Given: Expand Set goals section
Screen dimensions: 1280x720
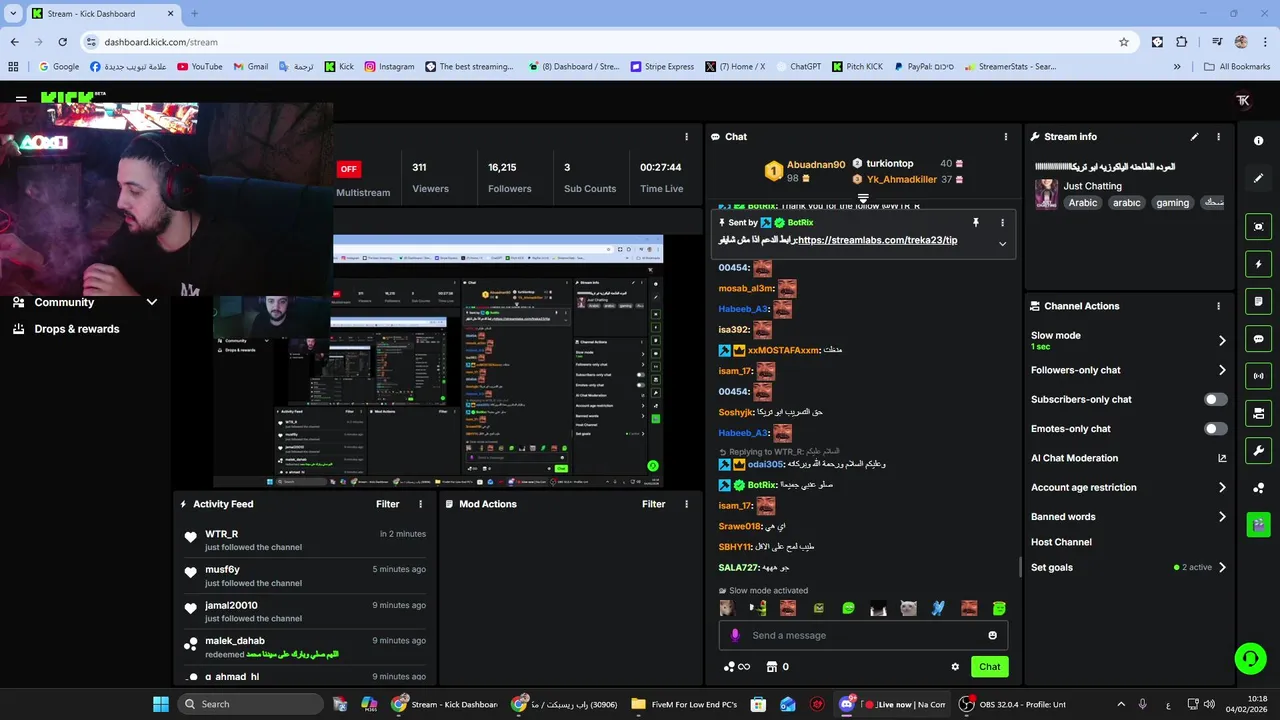Looking at the screenshot, I should (x=1222, y=568).
